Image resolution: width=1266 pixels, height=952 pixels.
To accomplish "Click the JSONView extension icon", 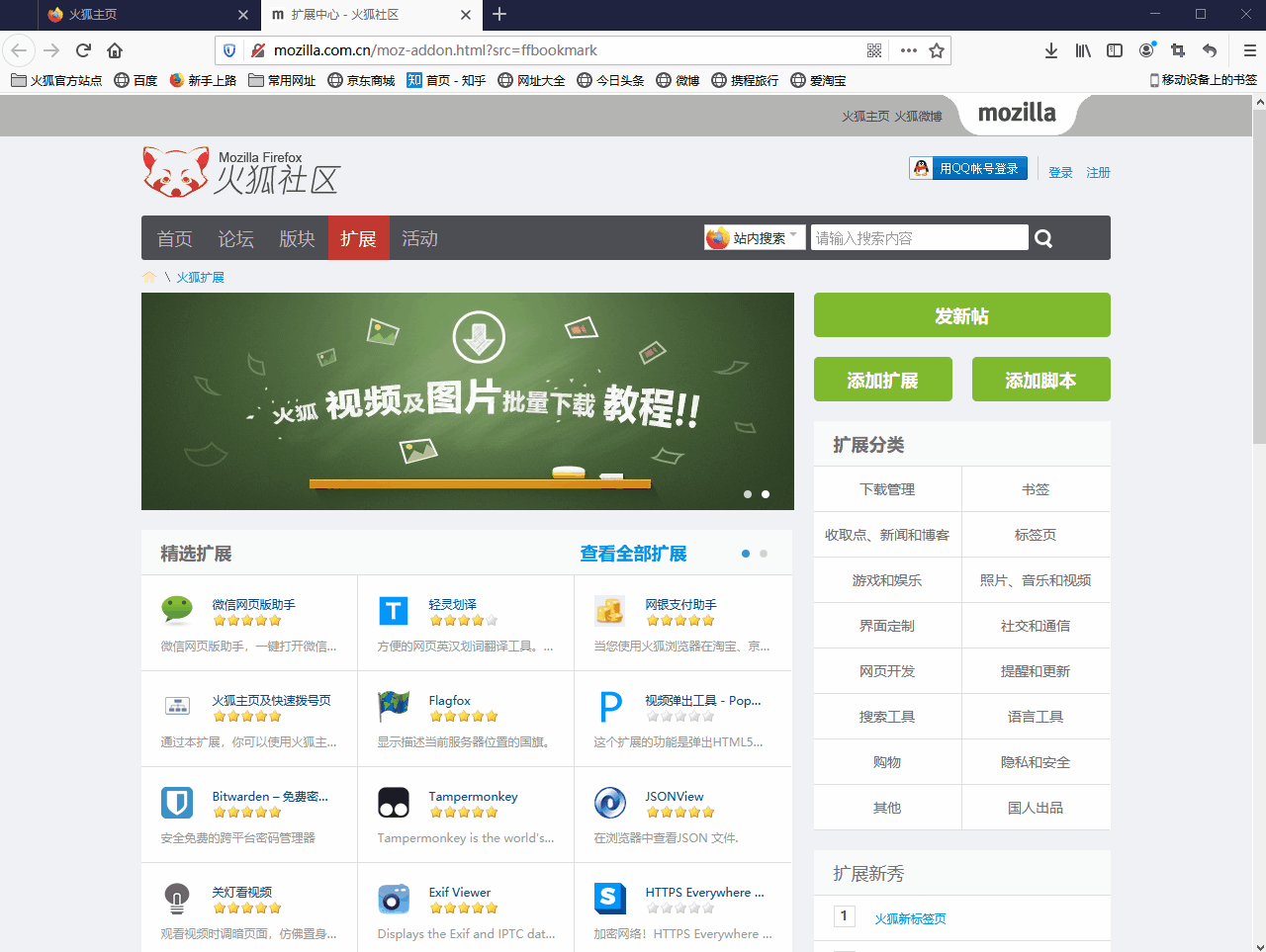I will (610, 802).
